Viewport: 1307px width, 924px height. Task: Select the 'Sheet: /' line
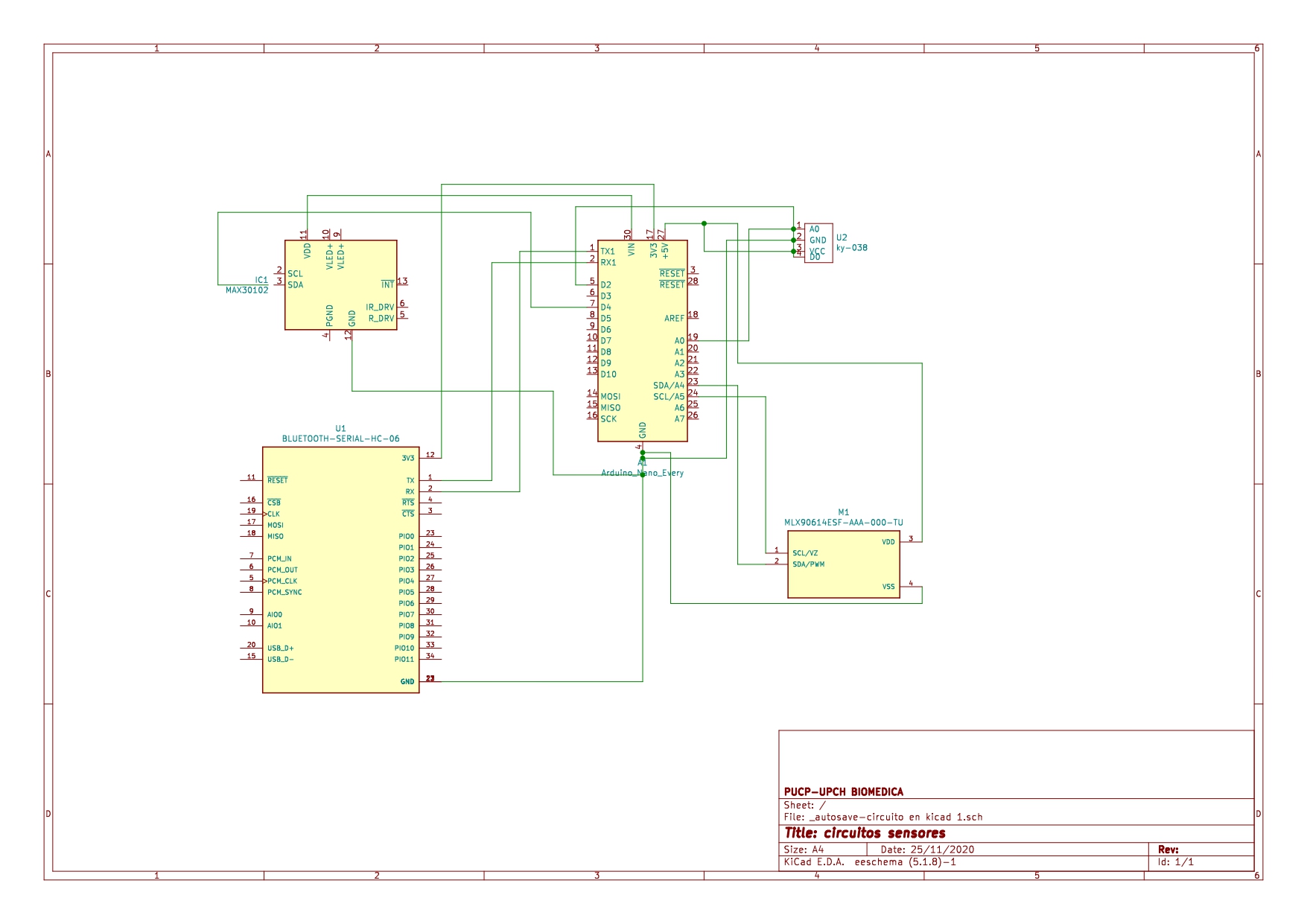(804, 806)
